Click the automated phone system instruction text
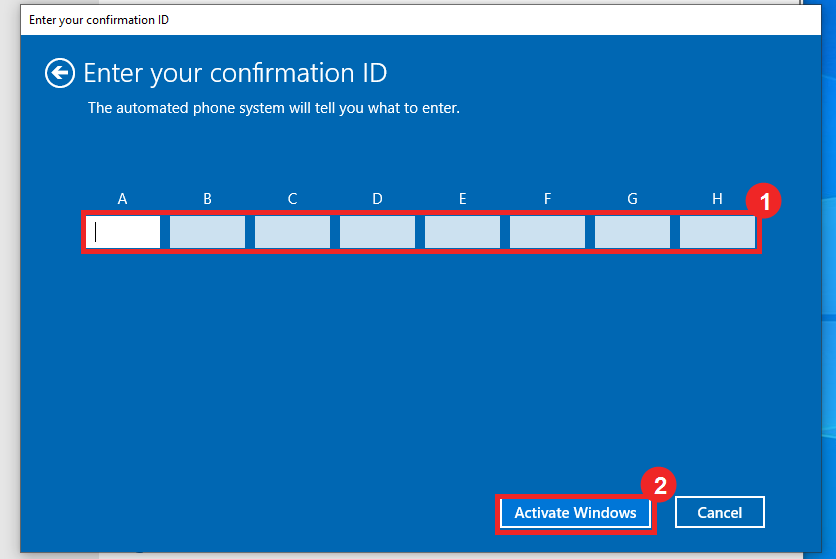This screenshot has width=836, height=559. 274,108
